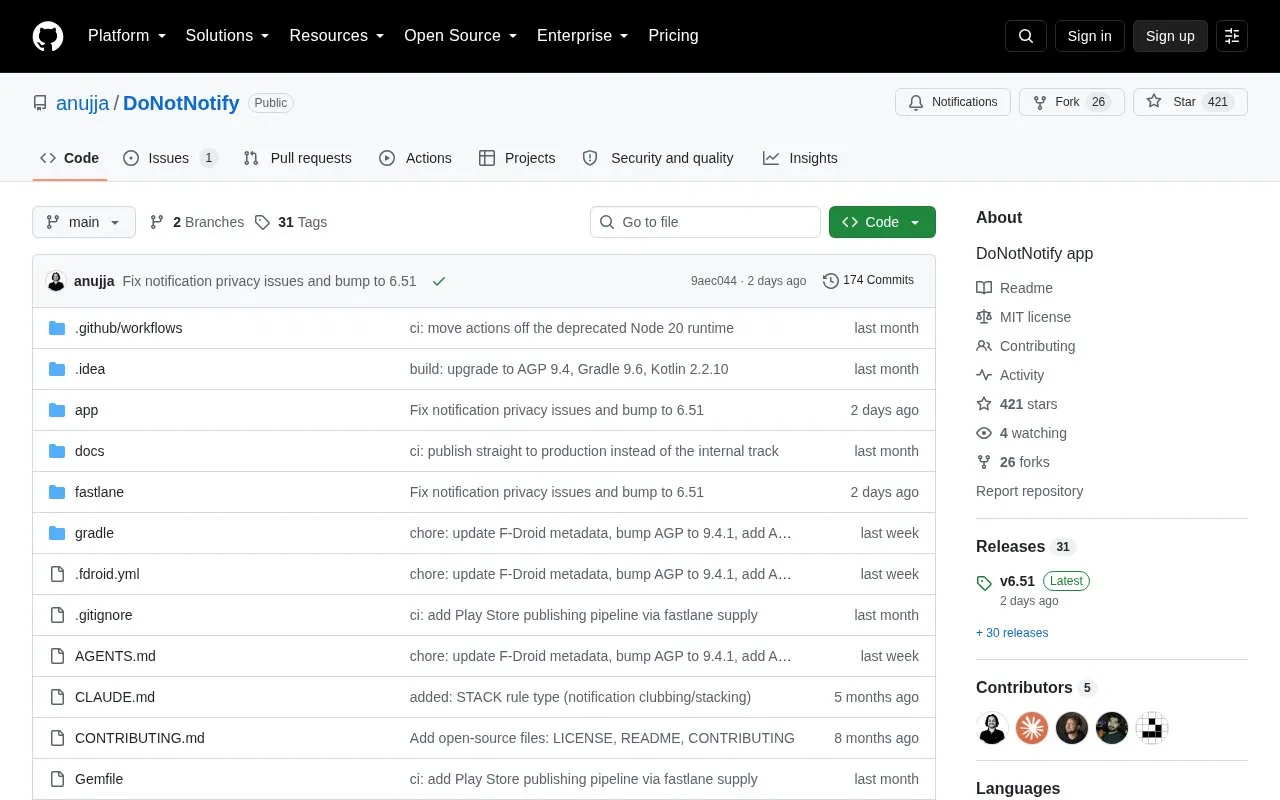This screenshot has height=800, width=1280.
Task: Click the Report repository link
Action: [1029, 491]
